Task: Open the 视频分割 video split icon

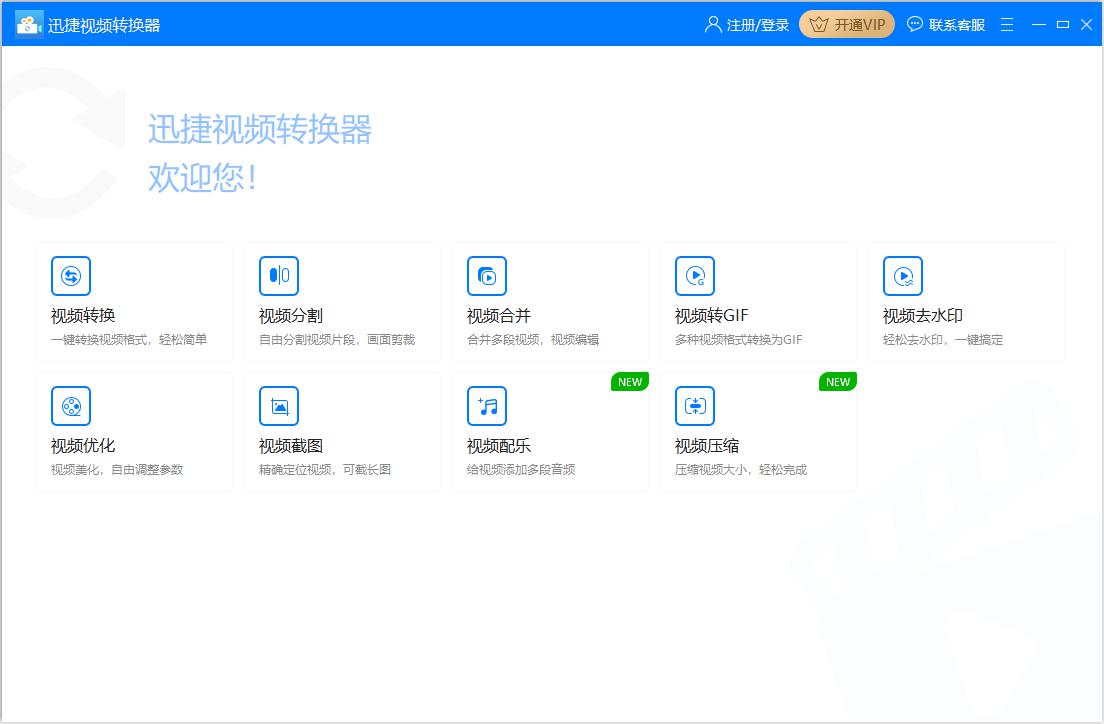Action: [x=279, y=276]
